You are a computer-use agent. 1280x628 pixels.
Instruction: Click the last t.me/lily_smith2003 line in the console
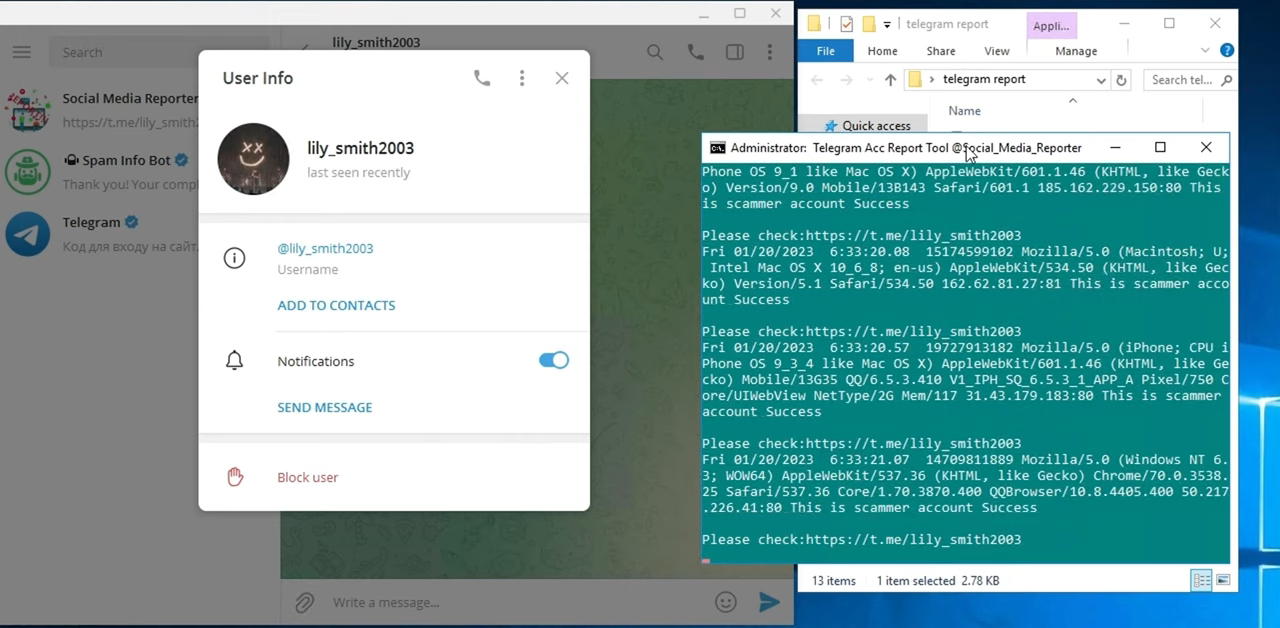(861, 539)
